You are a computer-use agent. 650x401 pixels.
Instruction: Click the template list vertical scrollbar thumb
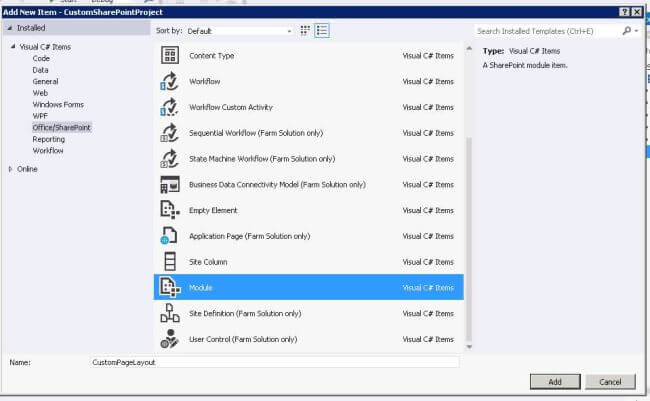469,239
